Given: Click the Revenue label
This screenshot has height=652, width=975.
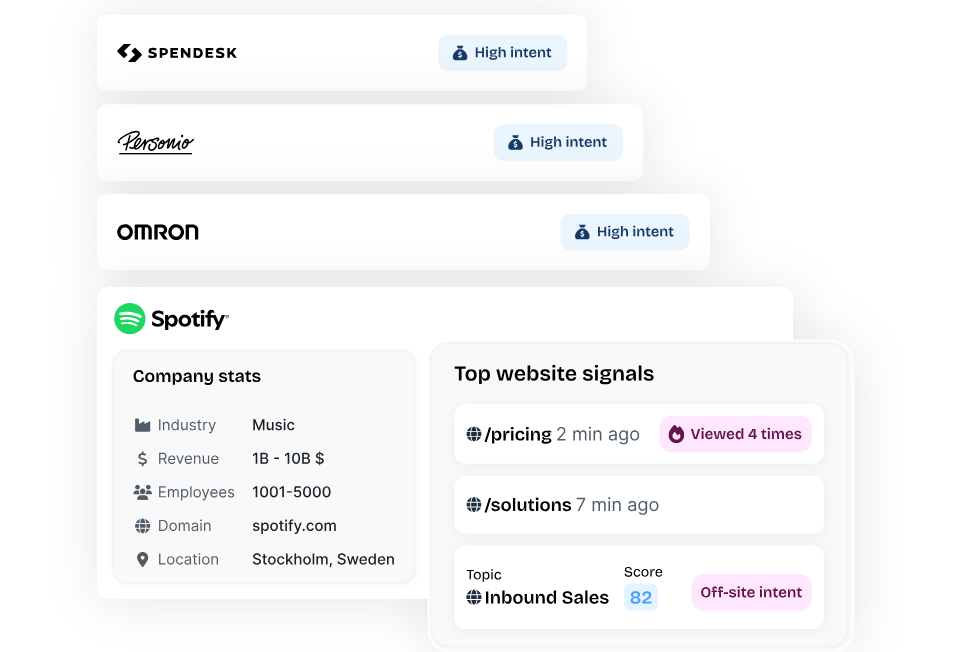Looking at the screenshot, I should point(188,459).
